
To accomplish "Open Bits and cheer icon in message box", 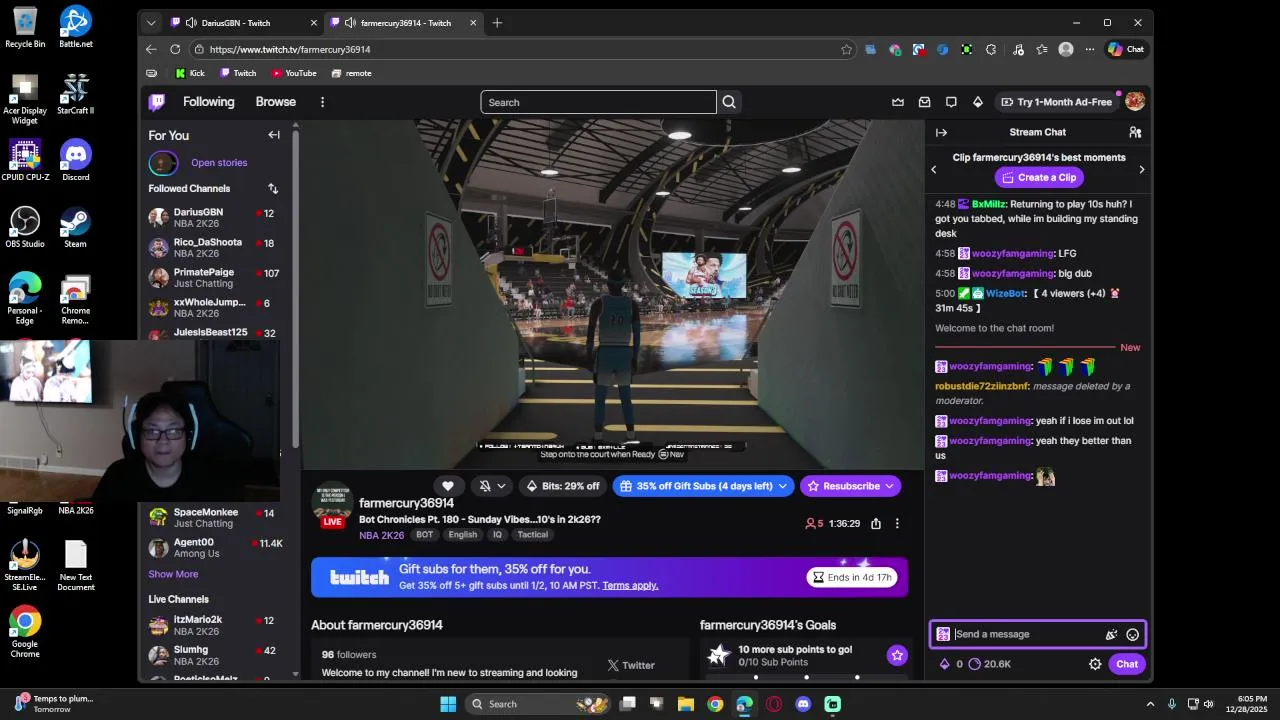I will click(1111, 634).
